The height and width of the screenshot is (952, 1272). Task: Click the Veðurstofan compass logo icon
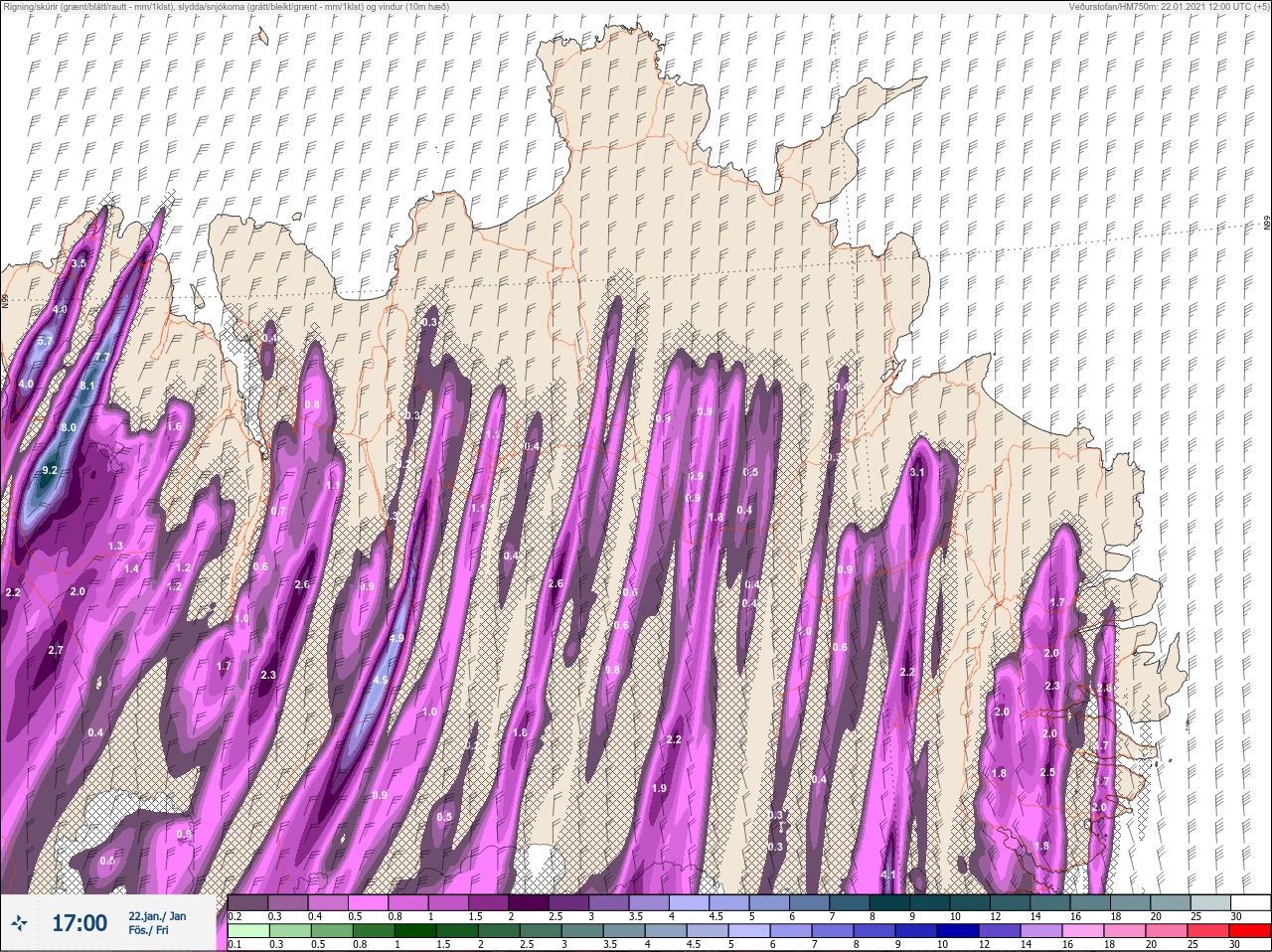pos(19,924)
